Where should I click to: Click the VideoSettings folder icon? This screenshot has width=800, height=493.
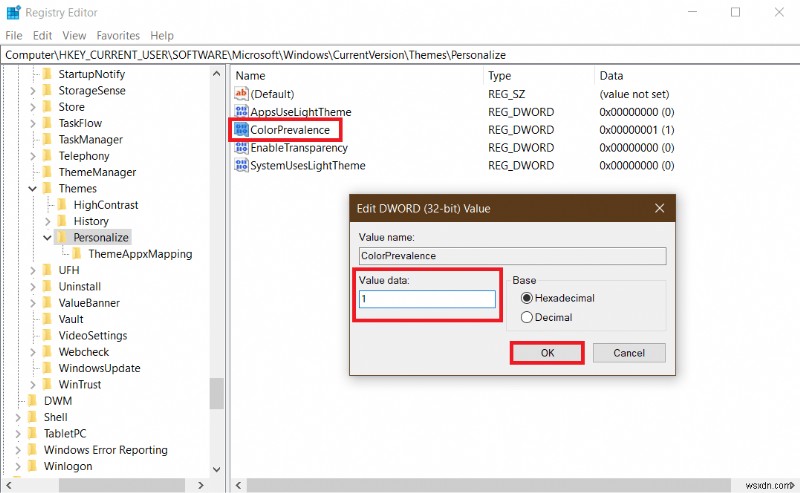(47, 335)
